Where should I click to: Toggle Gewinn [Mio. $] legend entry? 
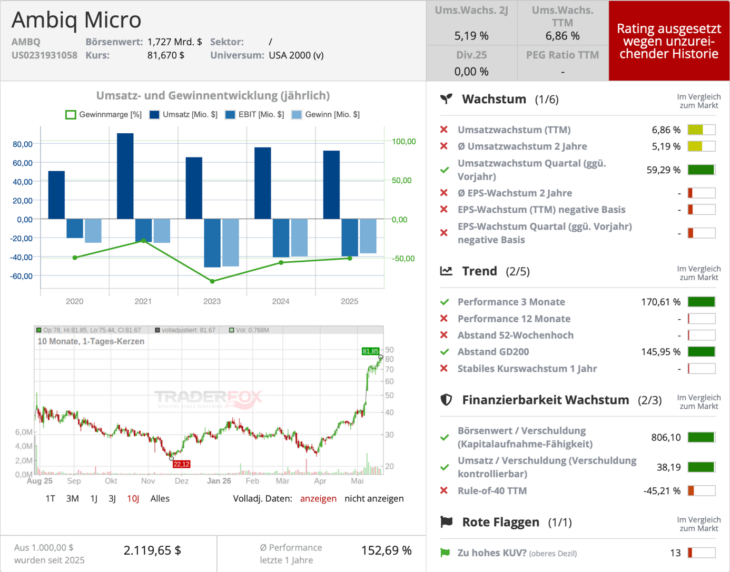point(325,114)
